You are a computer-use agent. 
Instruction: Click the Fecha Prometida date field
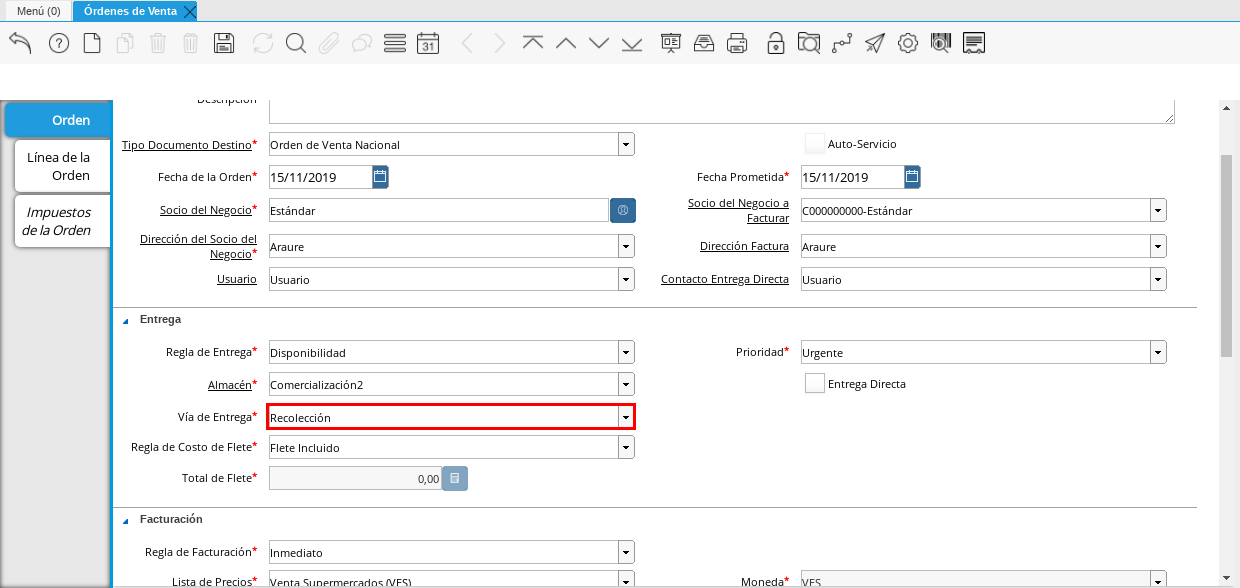[850, 178]
